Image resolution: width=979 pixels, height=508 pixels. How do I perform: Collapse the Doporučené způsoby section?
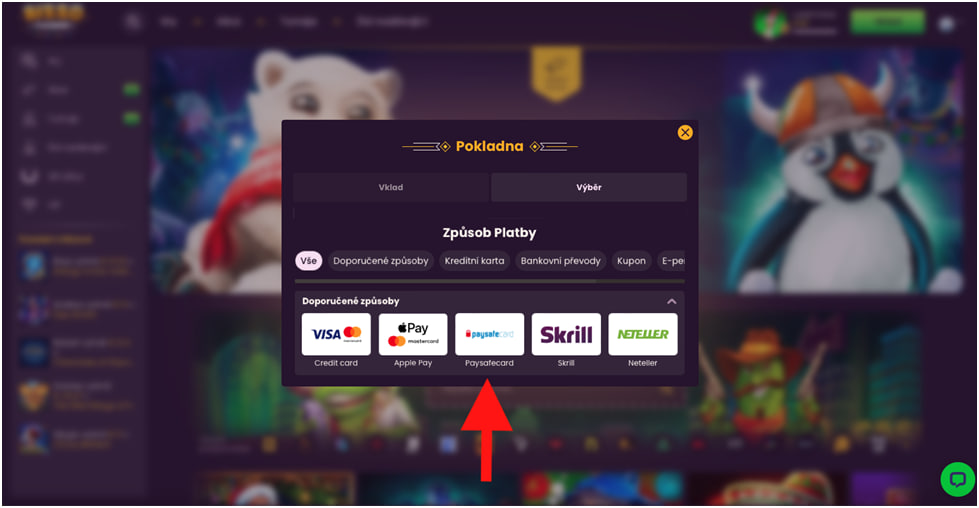tap(672, 301)
